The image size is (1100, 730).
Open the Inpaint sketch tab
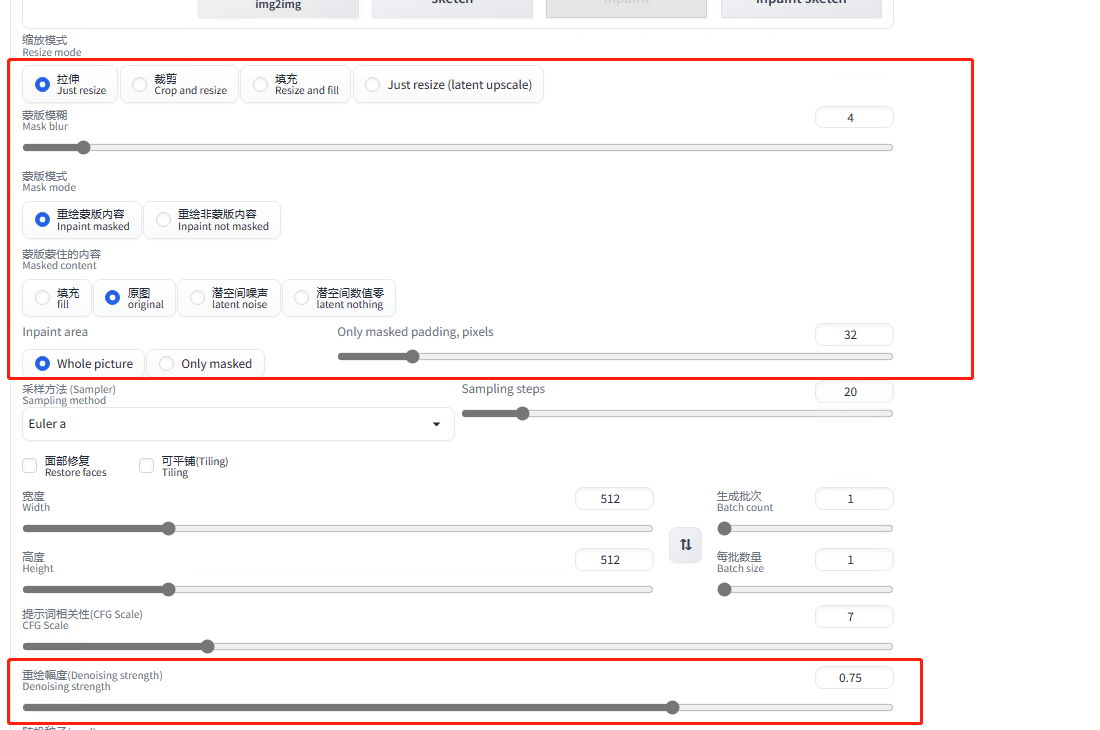click(801, 5)
